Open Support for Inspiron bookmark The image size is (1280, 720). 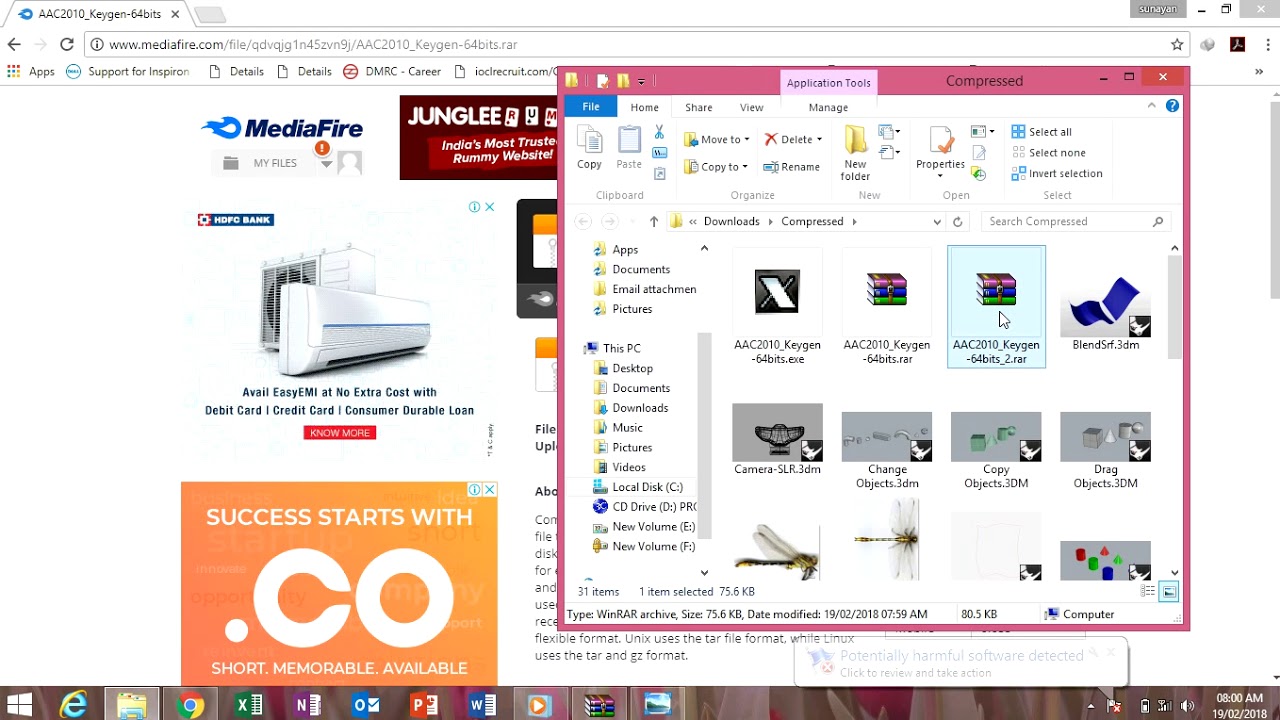127,72
